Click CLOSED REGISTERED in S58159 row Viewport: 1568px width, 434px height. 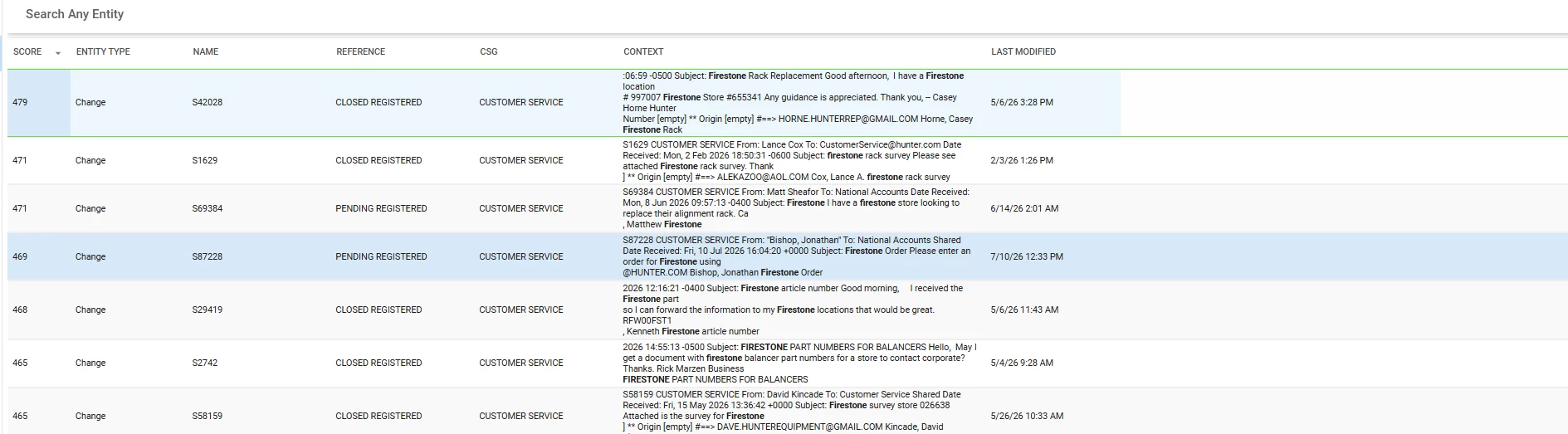click(379, 416)
